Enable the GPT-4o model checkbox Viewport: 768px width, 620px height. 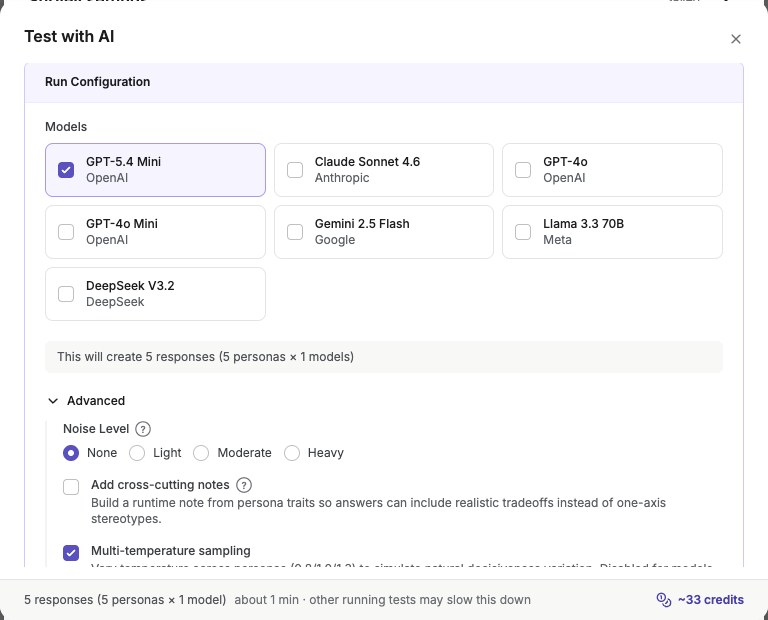click(x=523, y=170)
